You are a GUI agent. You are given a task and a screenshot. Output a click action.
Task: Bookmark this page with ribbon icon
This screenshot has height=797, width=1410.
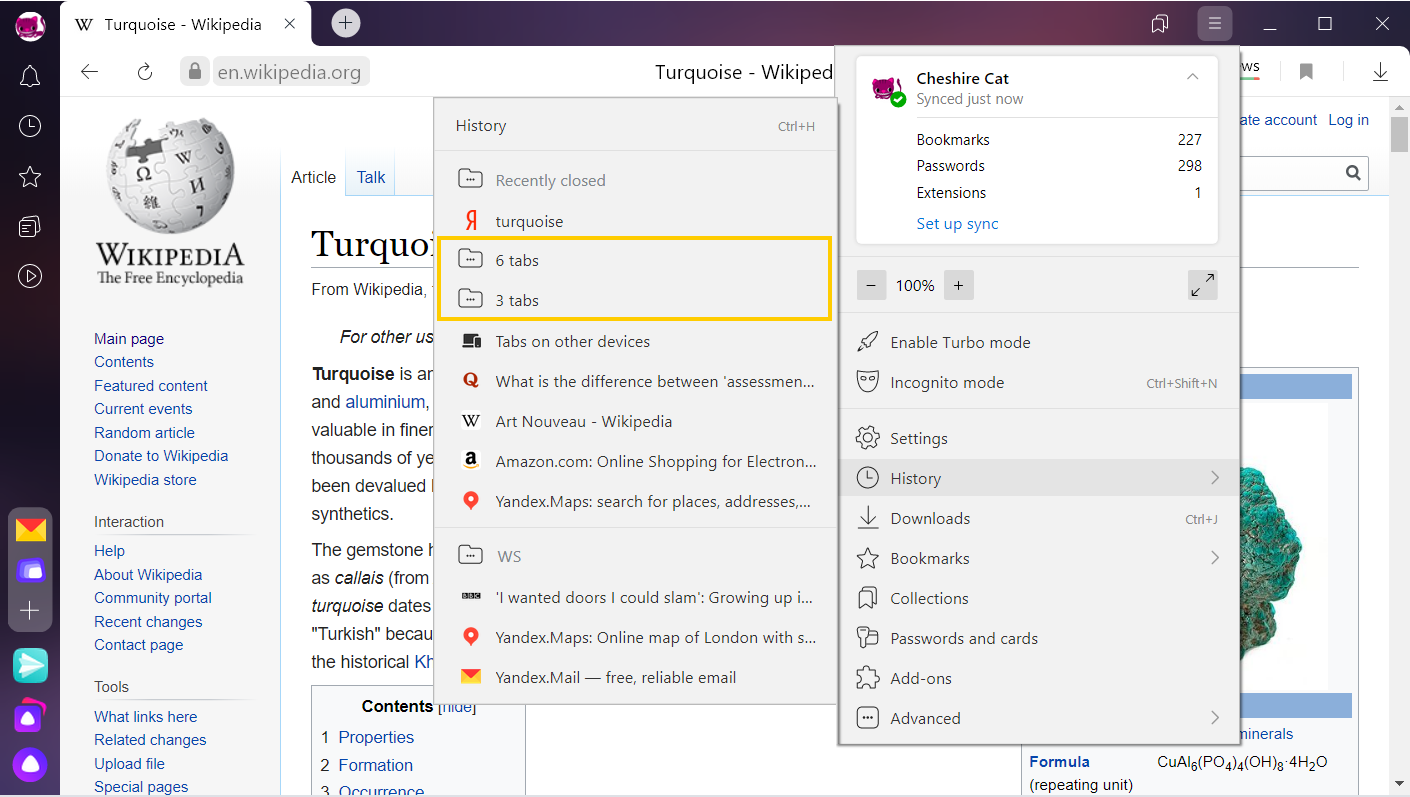(x=1306, y=72)
